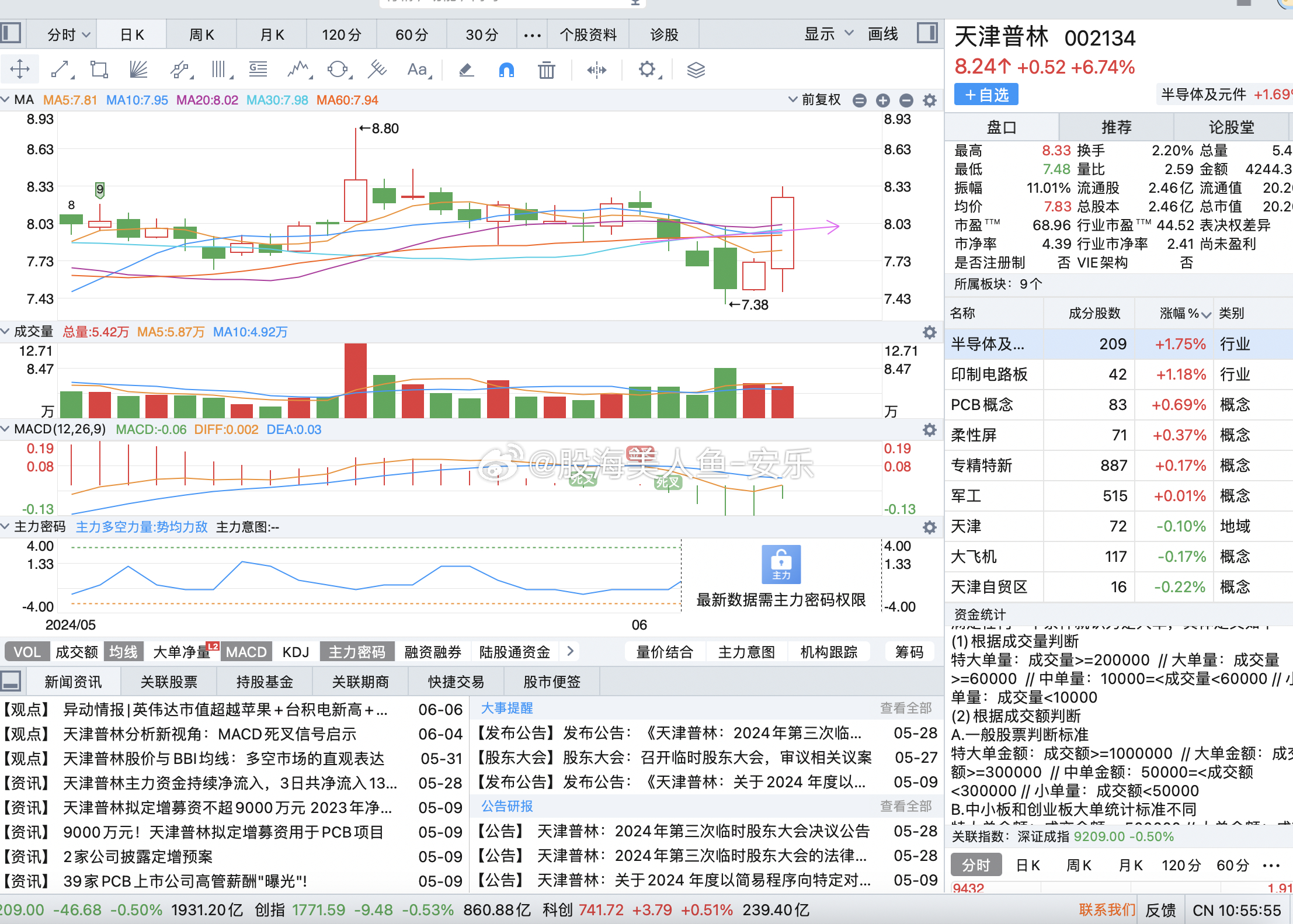Toggle the bottom news panel icon
Screen dimensions: 1293x924
click(x=11, y=681)
